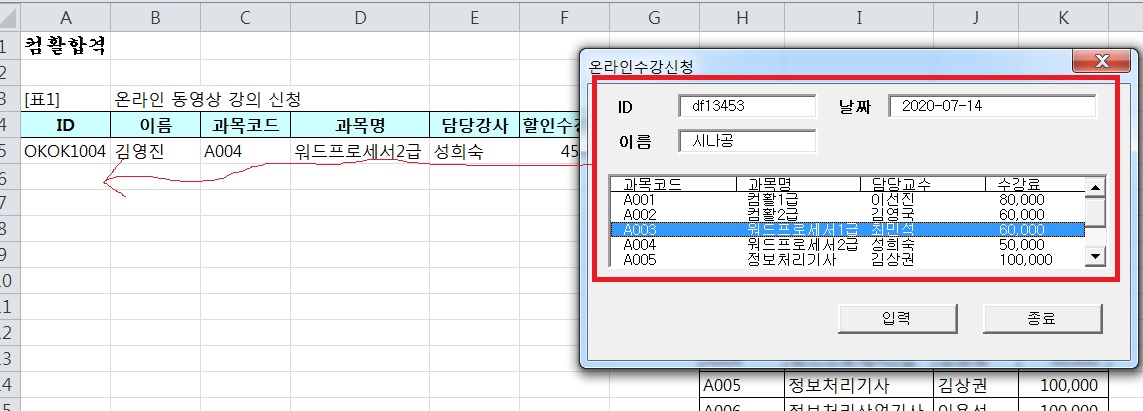This screenshot has width=1143, height=411.
Task: Click the listbox scrollbar thumb
Action: [x=1095, y=212]
